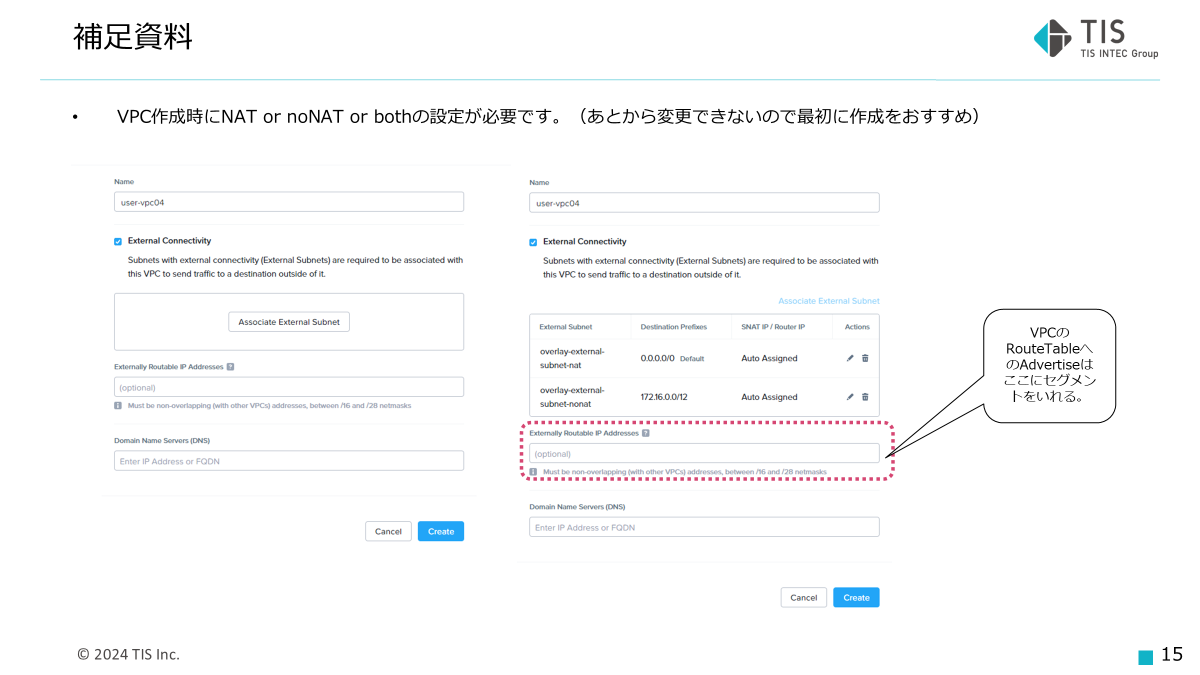Select the overlay-external-subnet-nat cell
Image resolution: width=1200 pixels, height=675 pixels.
[572, 358]
